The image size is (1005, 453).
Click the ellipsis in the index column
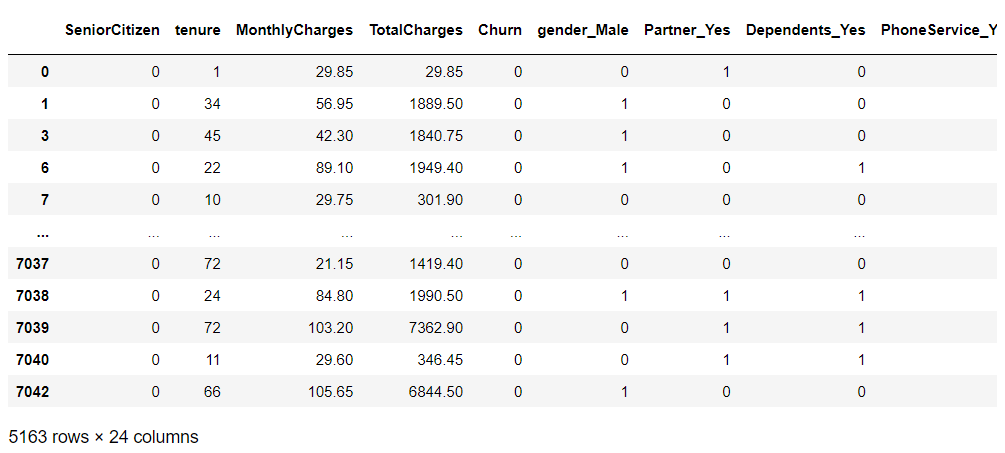coord(43,232)
